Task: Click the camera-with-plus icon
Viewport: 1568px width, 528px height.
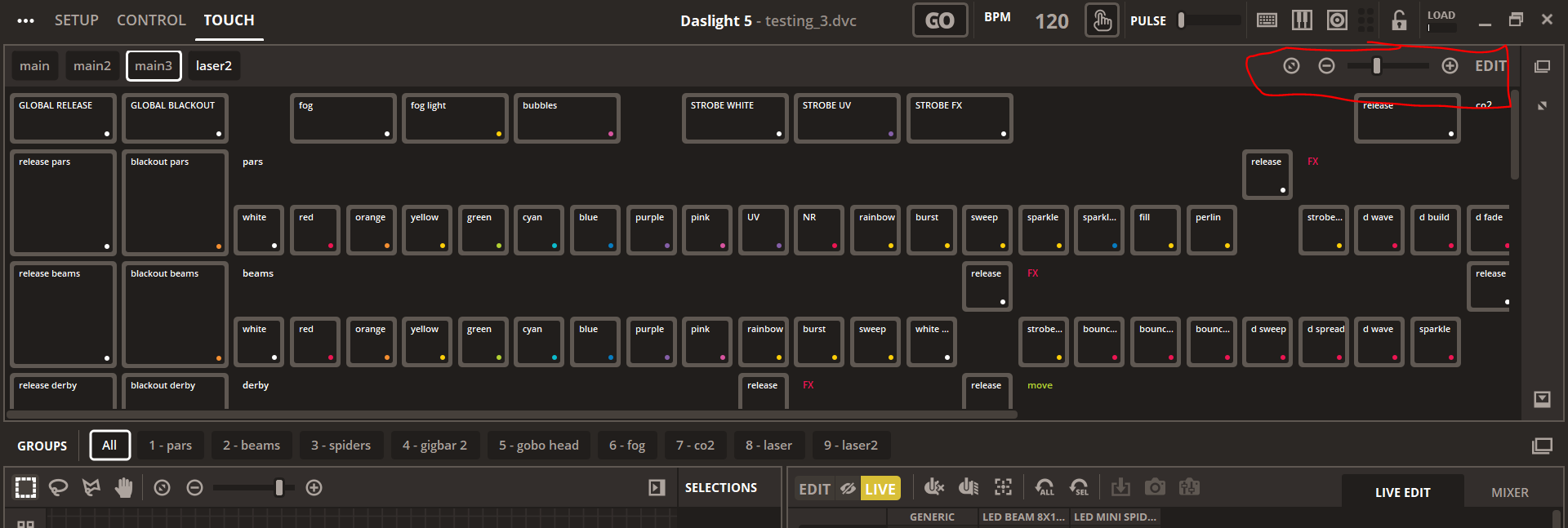Action: [1189, 487]
